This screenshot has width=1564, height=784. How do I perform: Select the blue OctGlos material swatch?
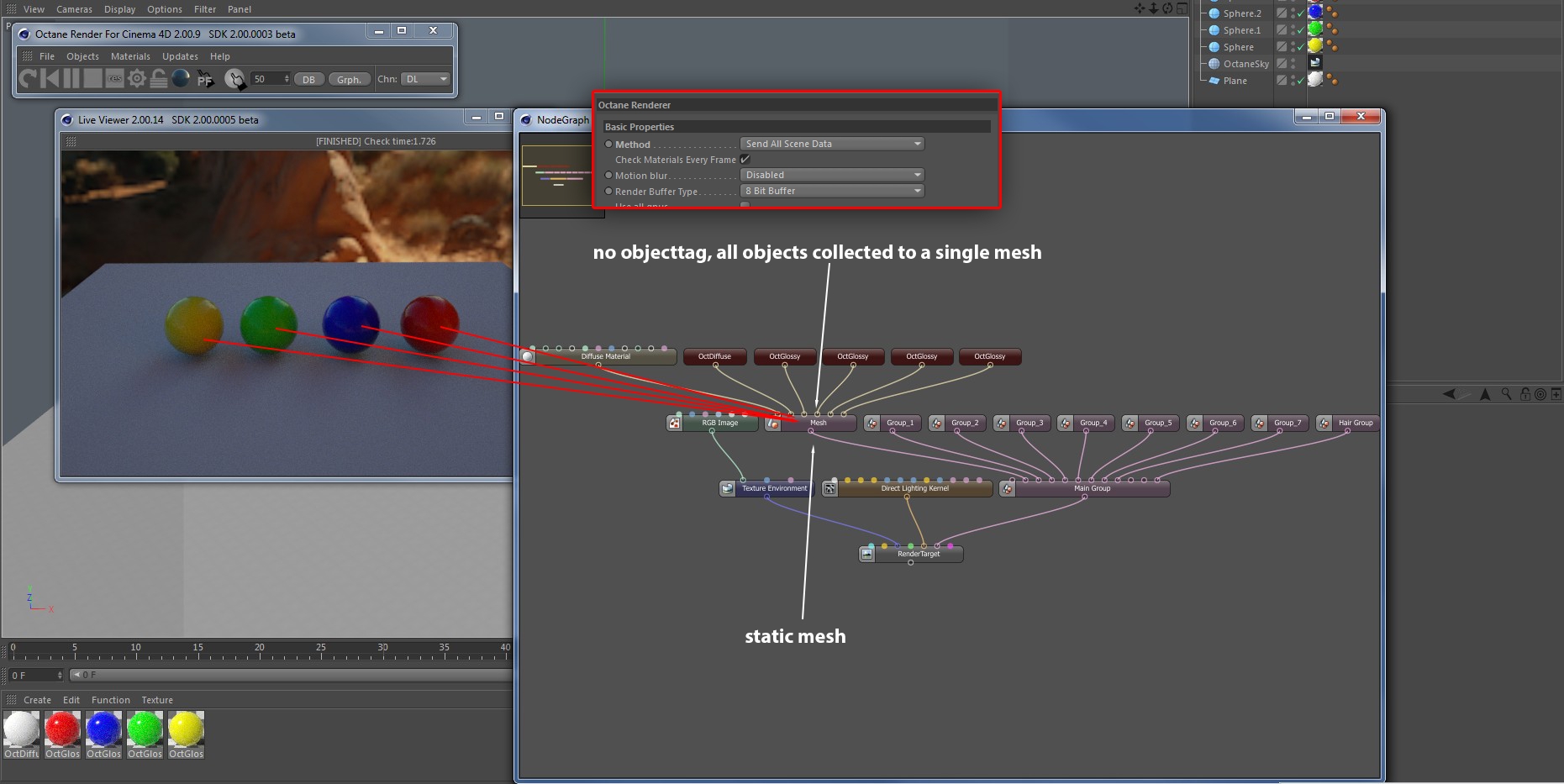click(x=103, y=734)
